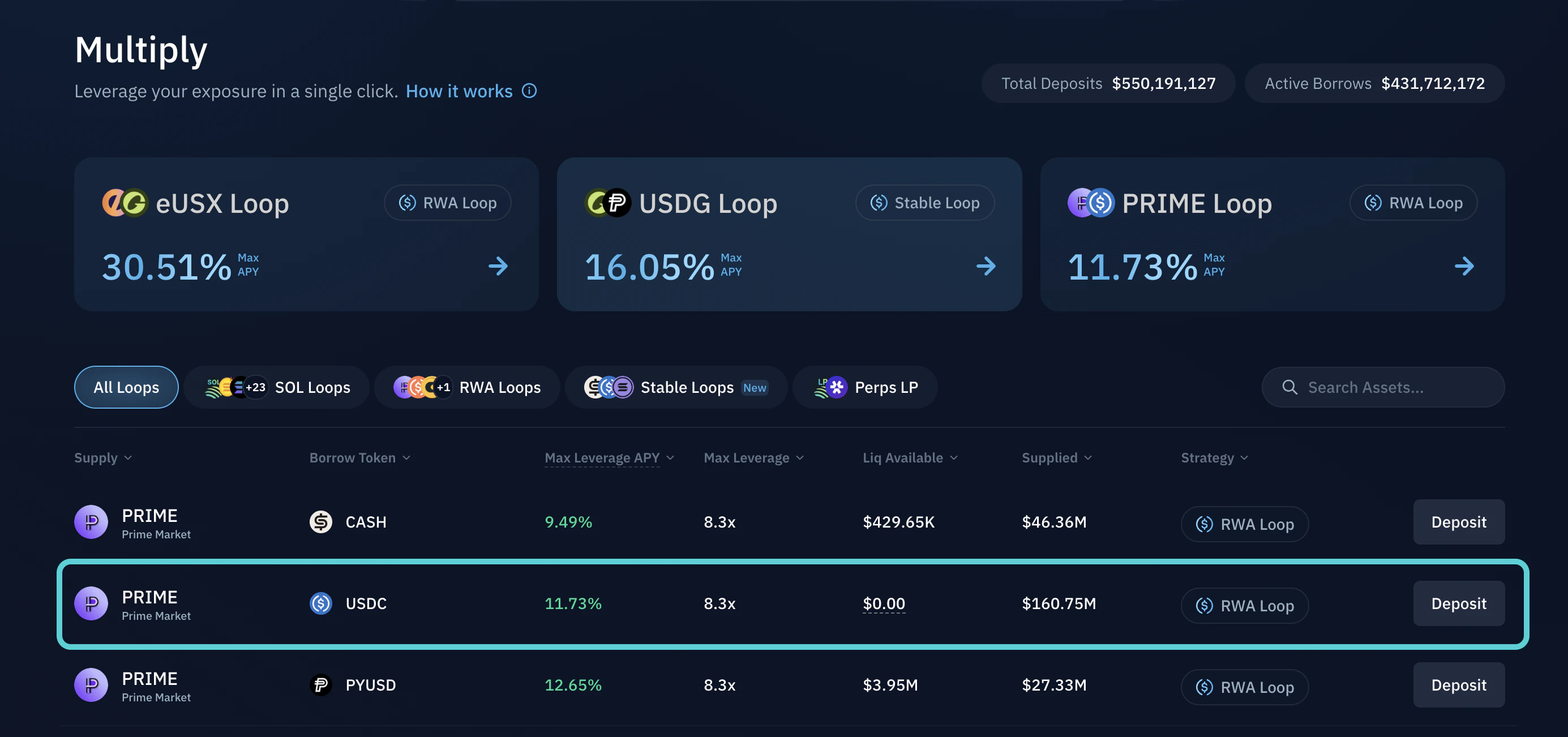Click the 12.65% max leverage APY value
This screenshot has width=1568, height=737.
coord(573,685)
